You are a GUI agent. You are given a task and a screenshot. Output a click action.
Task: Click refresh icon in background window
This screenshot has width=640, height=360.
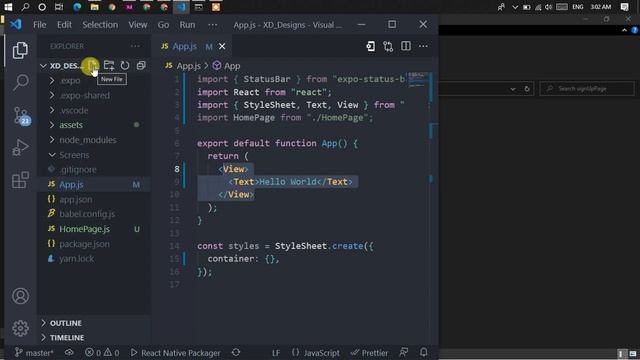[527, 89]
